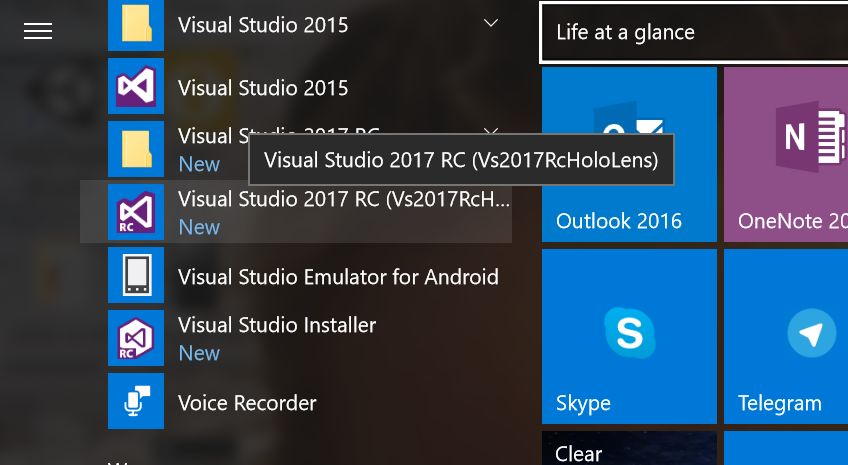Click the Visual Studio Installer icon

tap(136, 338)
